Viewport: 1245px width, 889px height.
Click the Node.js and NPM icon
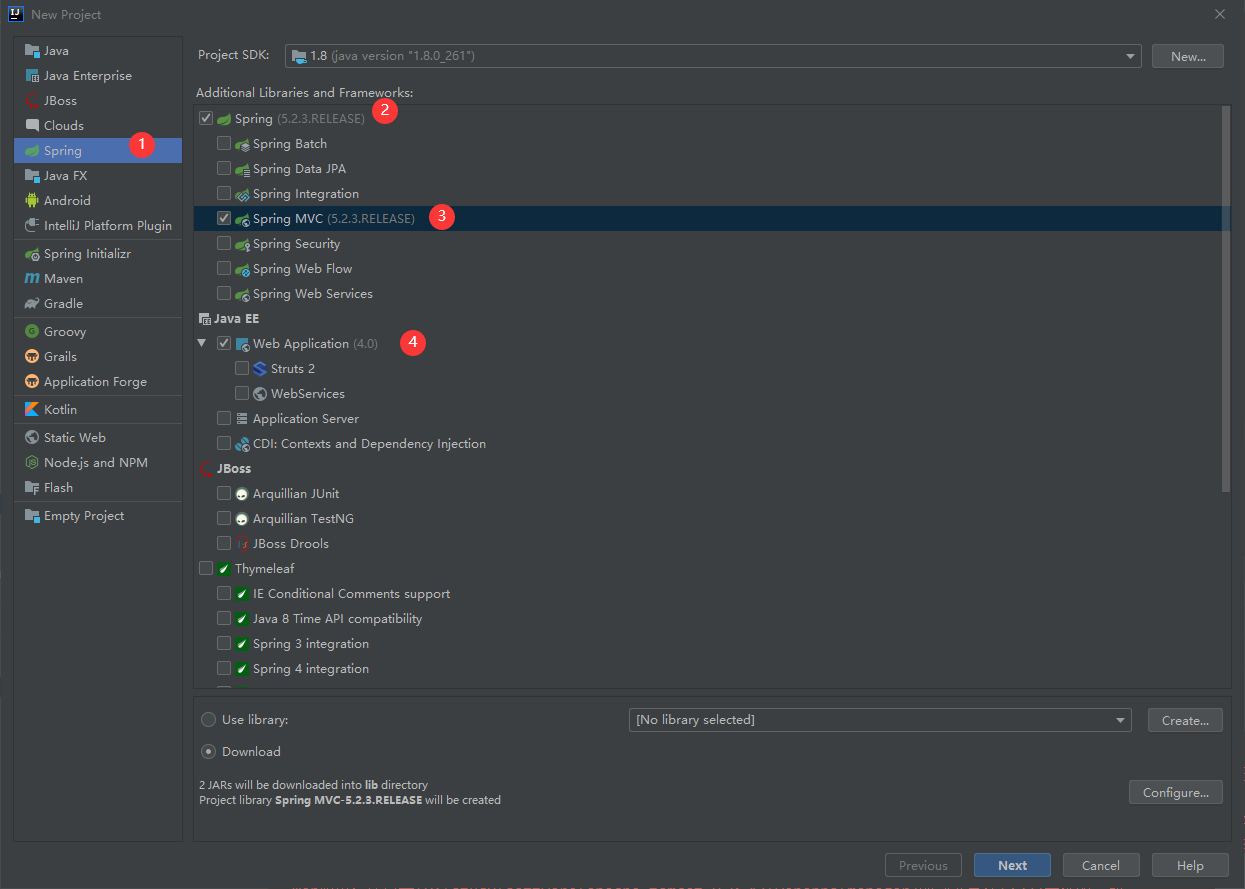point(32,462)
